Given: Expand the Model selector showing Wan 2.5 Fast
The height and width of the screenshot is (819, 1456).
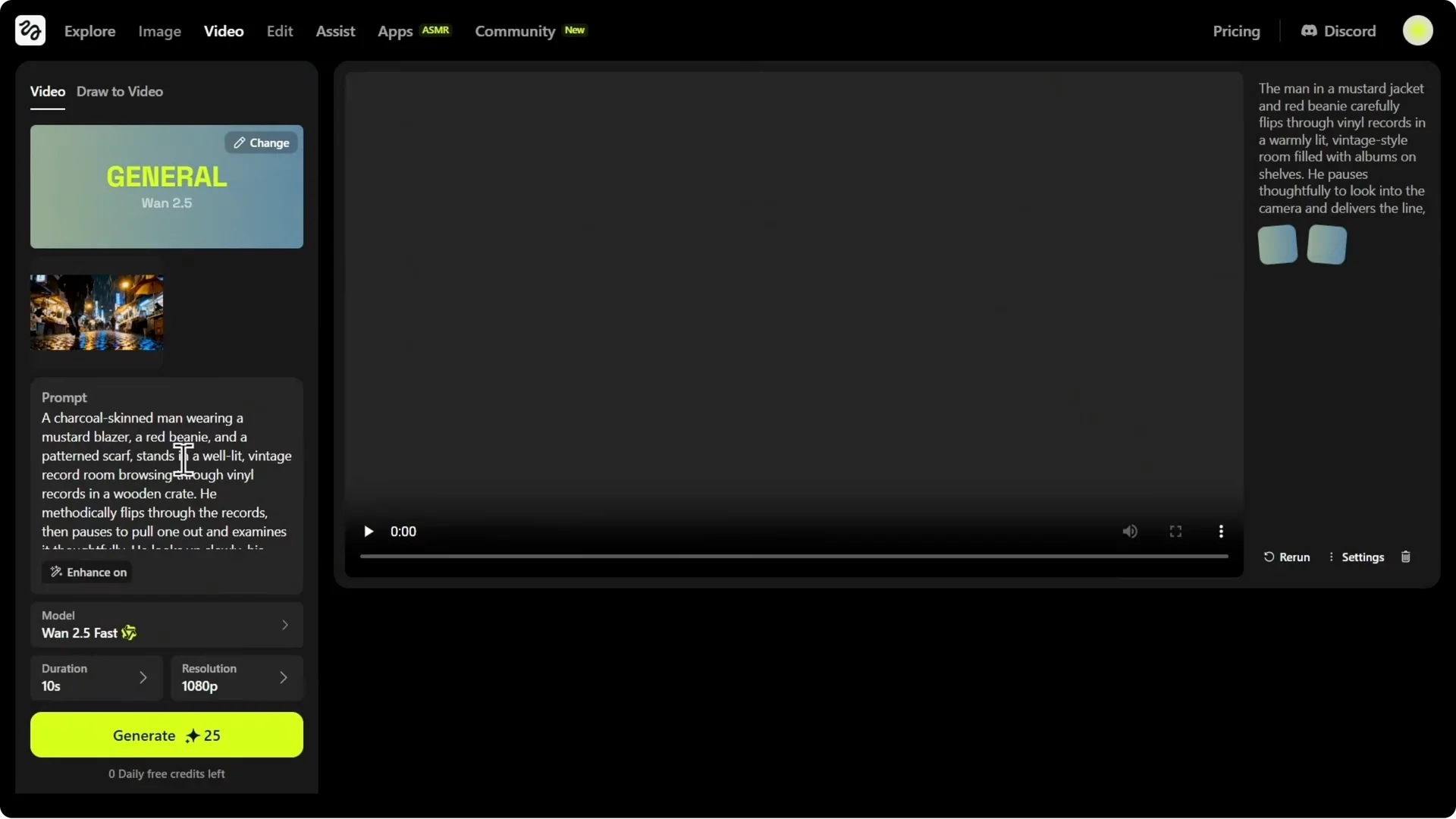Looking at the screenshot, I should tap(166, 625).
